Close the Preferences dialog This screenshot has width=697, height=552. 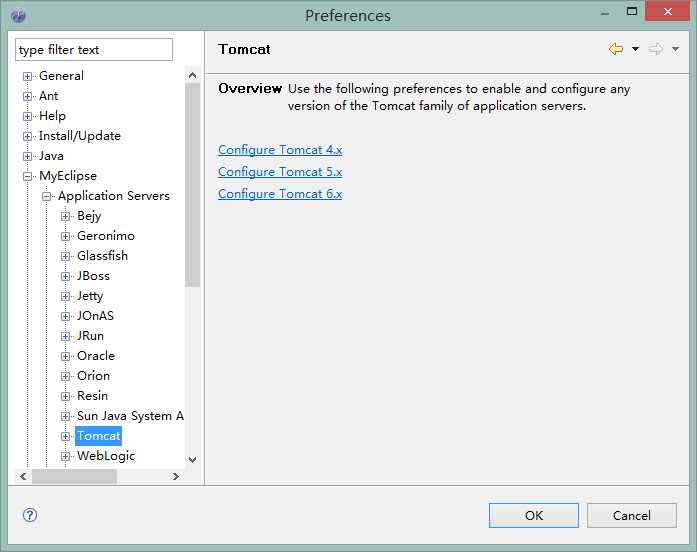[667, 11]
